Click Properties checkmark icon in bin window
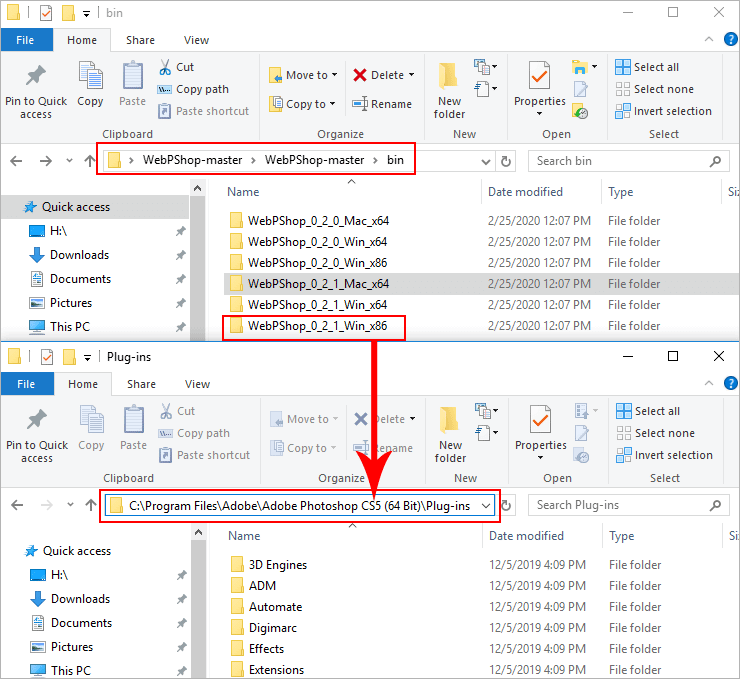Image resolution: width=740 pixels, height=679 pixels. 539,75
